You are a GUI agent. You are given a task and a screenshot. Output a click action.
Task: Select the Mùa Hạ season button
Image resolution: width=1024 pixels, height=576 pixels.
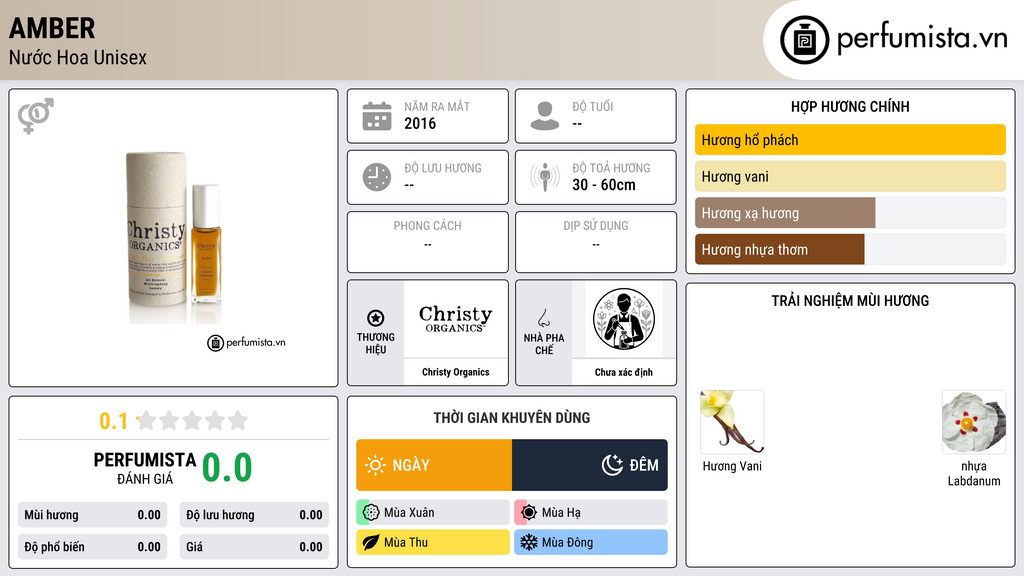tap(591, 513)
